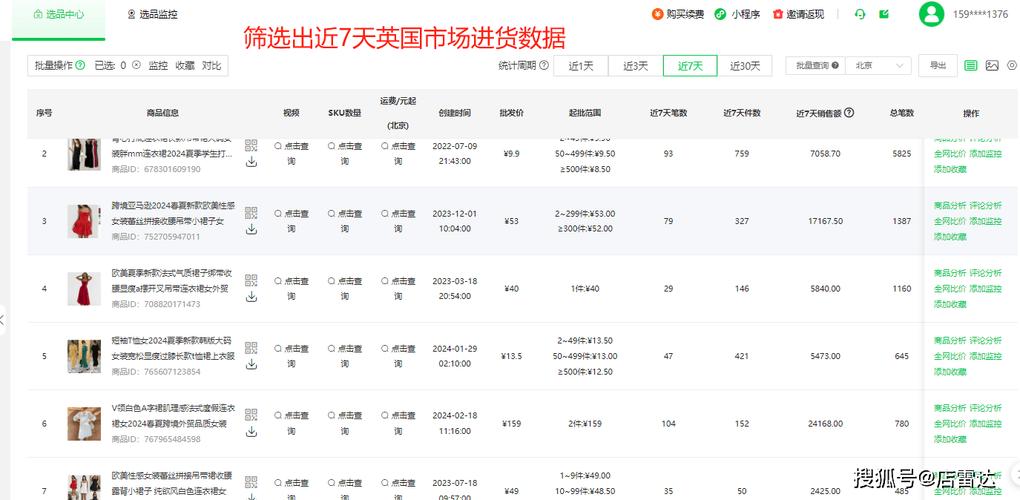Open 小程序 in top bar

737,14
